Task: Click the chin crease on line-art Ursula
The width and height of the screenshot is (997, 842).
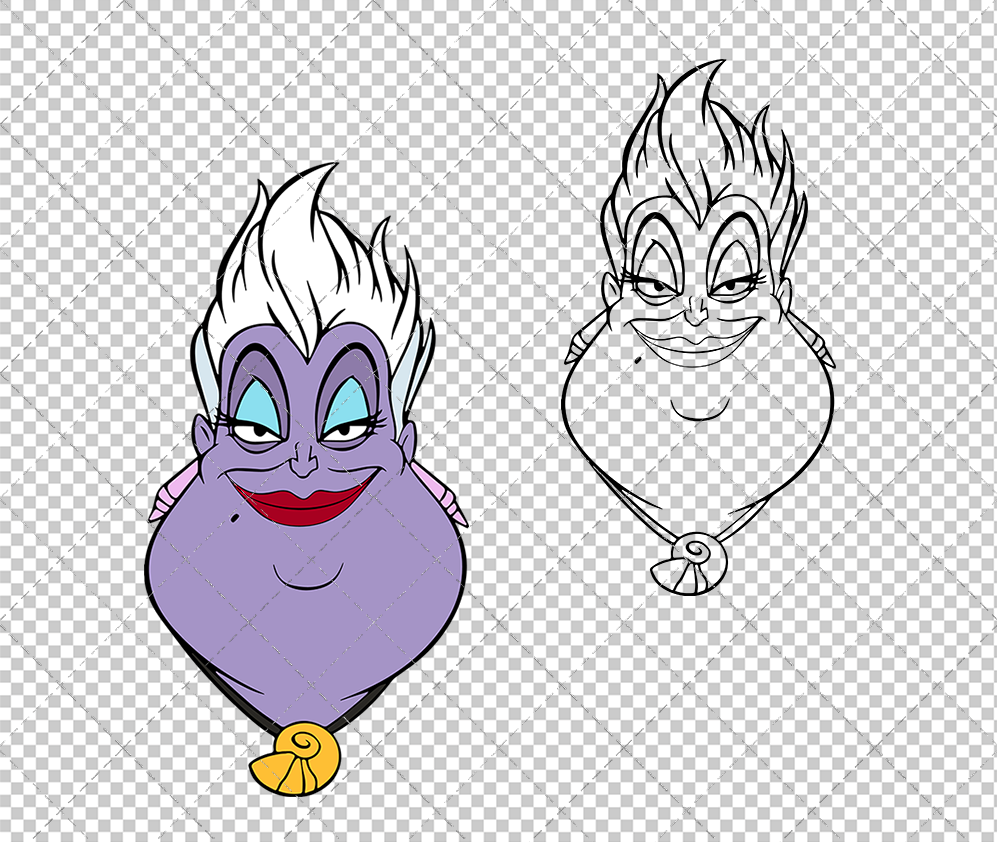Action: pyautogui.click(x=700, y=412)
